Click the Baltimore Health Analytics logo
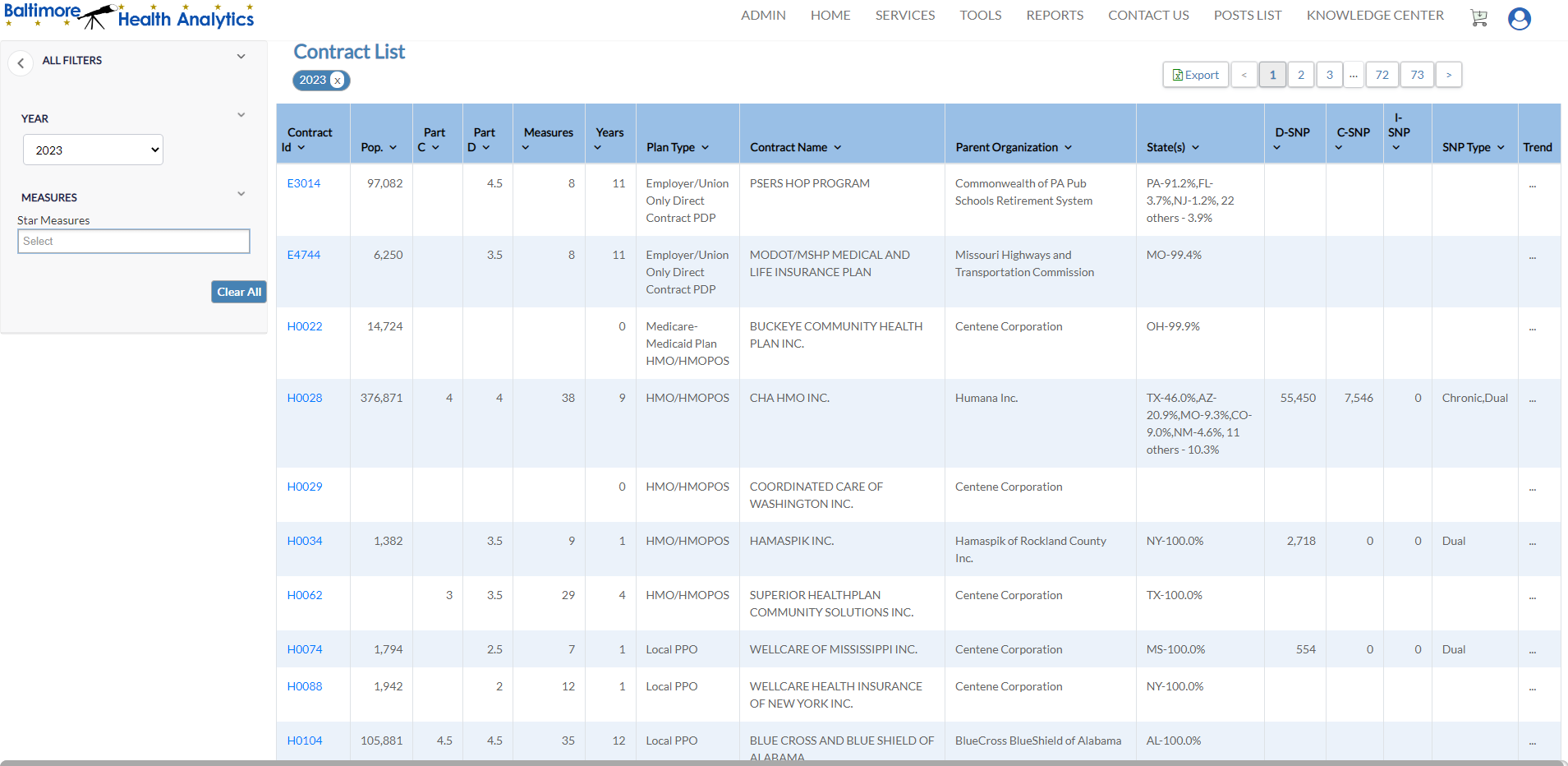Image resolution: width=1568 pixels, height=766 pixels. click(130, 16)
